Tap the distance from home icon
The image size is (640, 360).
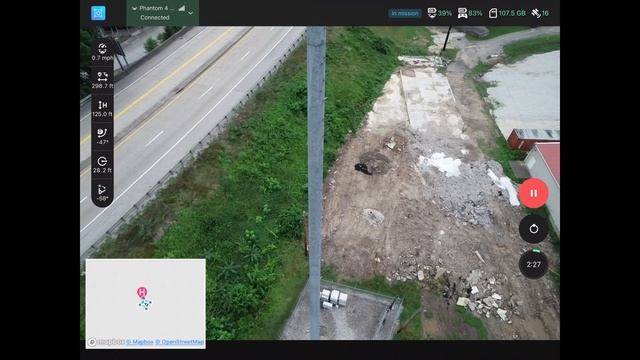pyautogui.click(x=102, y=76)
